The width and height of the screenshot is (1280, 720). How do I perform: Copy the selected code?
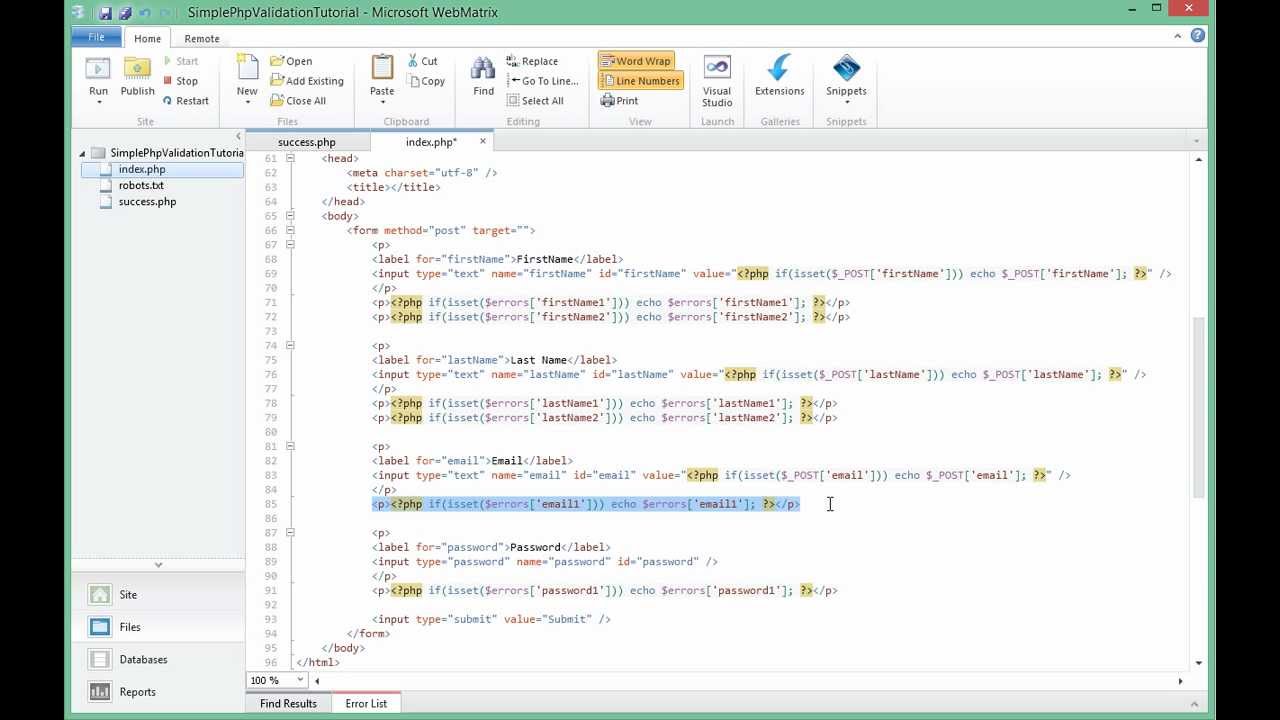(x=426, y=81)
